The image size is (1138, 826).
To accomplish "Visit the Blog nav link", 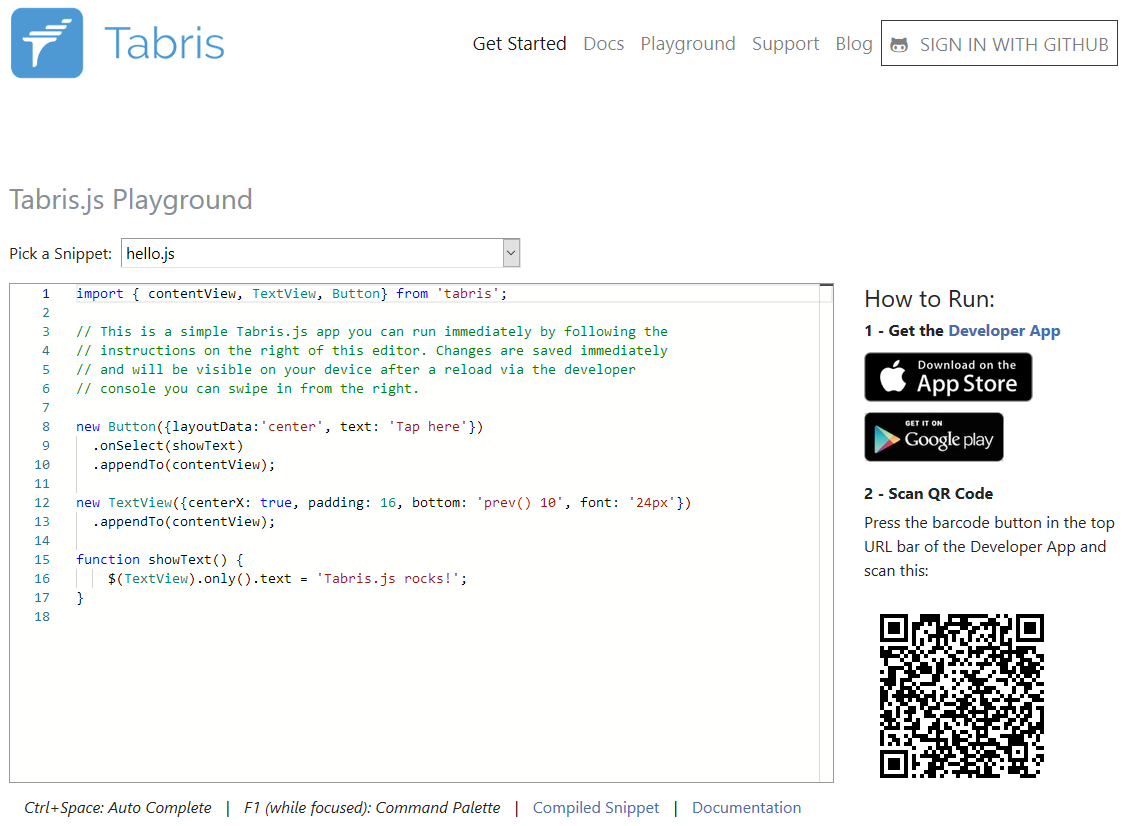I will 854,44.
